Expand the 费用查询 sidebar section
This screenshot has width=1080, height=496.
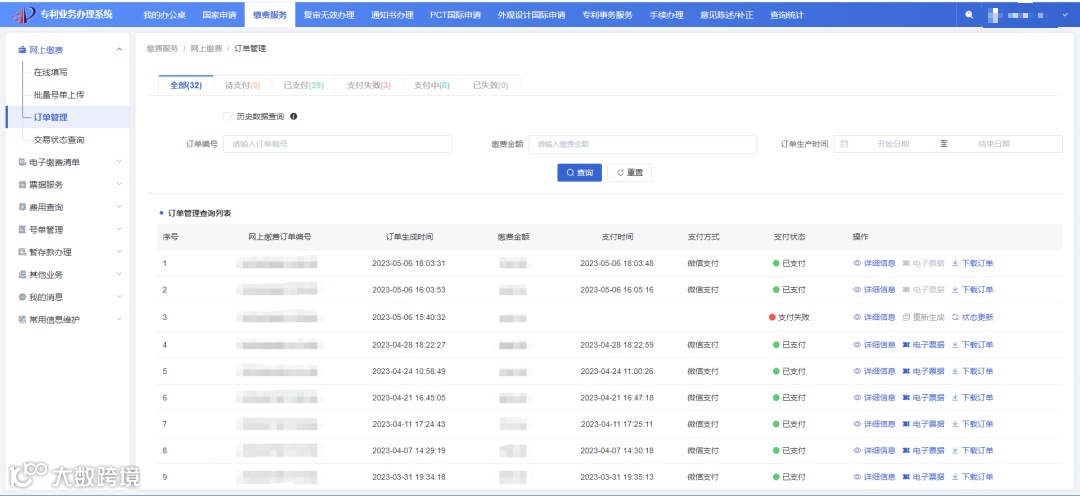[x=120, y=207]
